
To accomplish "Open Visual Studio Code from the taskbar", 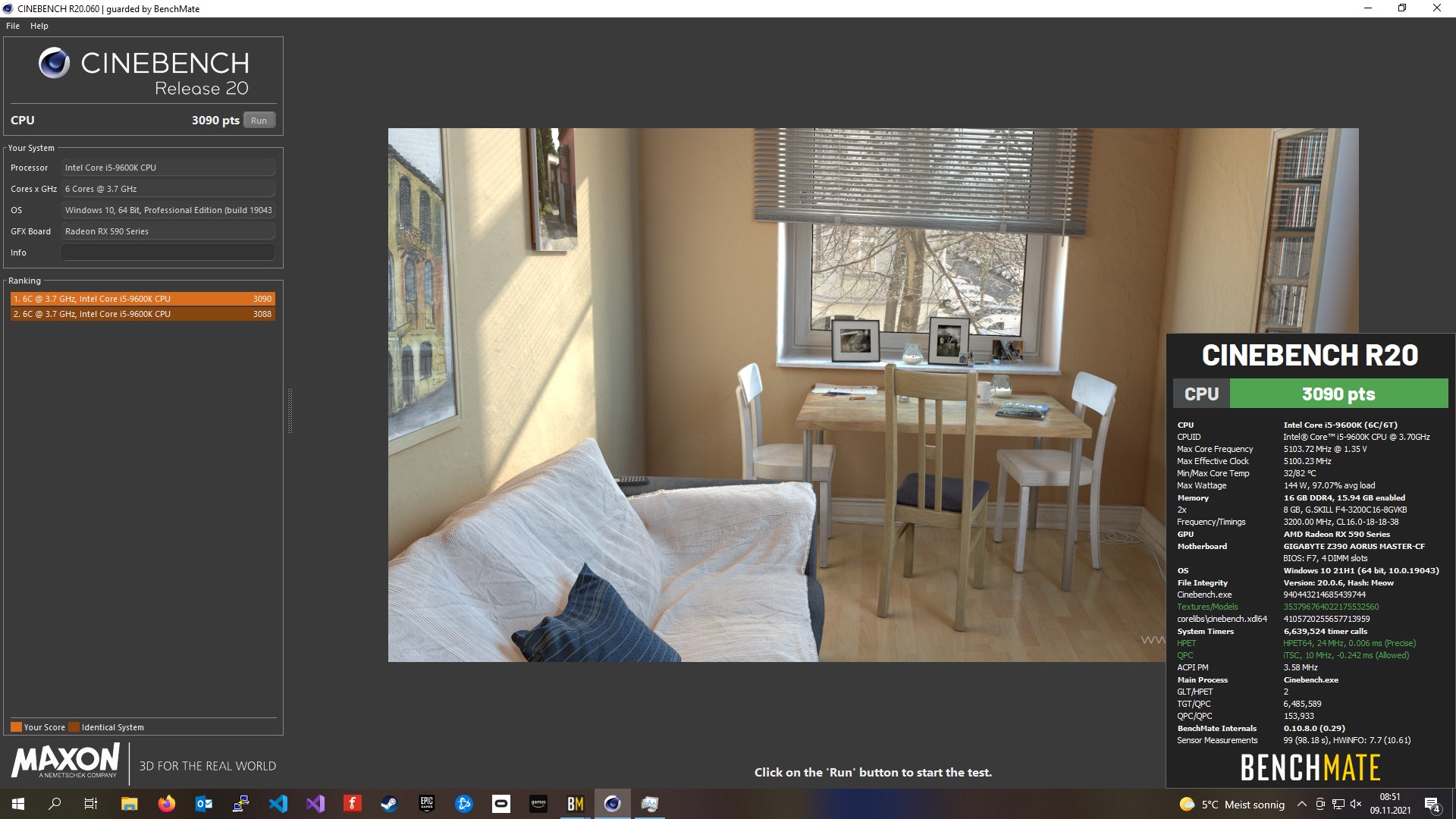I will point(278,804).
